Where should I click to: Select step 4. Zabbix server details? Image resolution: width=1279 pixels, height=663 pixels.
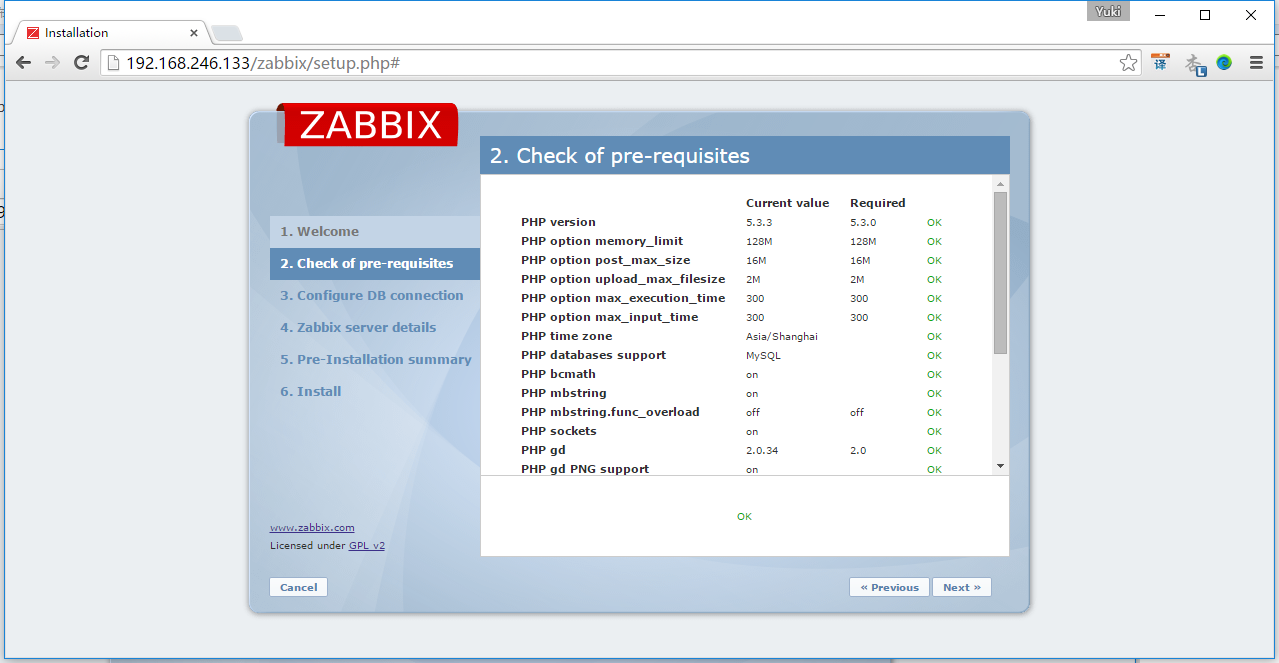point(375,327)
